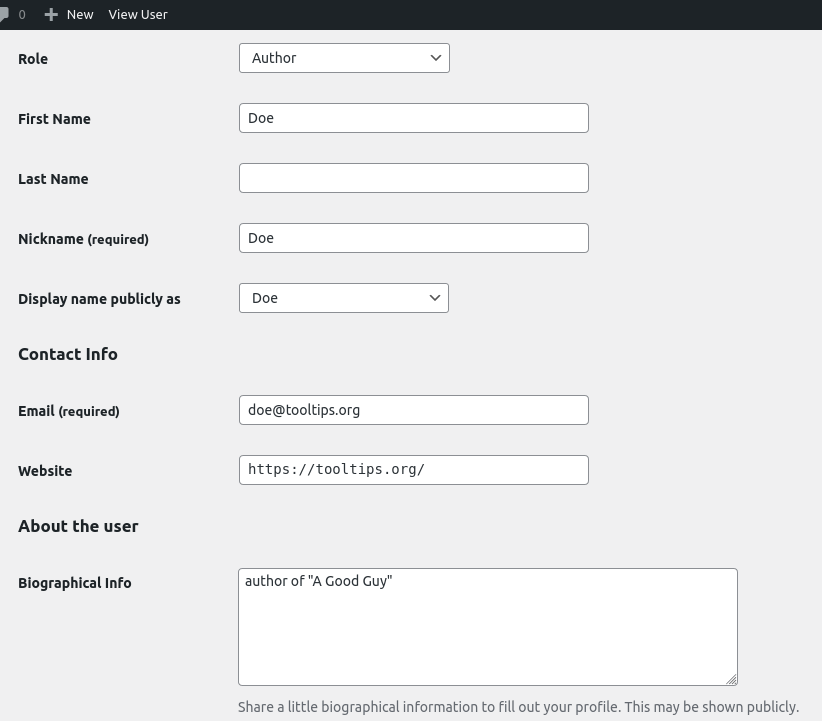Select the Nickname required field
Viewport: 822px width, 721px height.
click(x=414, y=238)
